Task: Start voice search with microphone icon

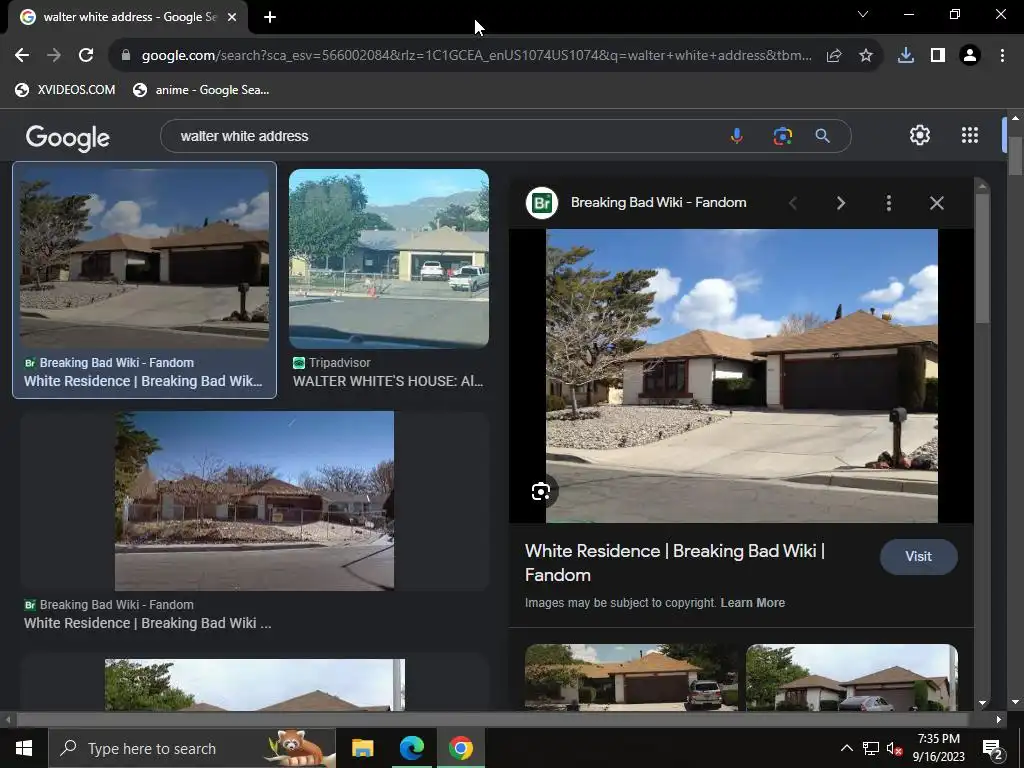Action: click(x=737, y=136)
